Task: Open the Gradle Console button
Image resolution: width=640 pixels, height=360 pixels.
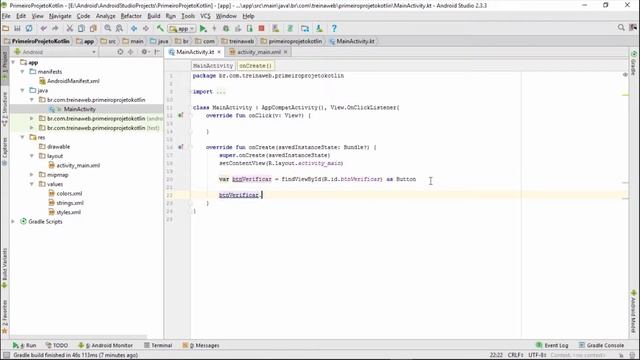Action: [x=601, y=345]
